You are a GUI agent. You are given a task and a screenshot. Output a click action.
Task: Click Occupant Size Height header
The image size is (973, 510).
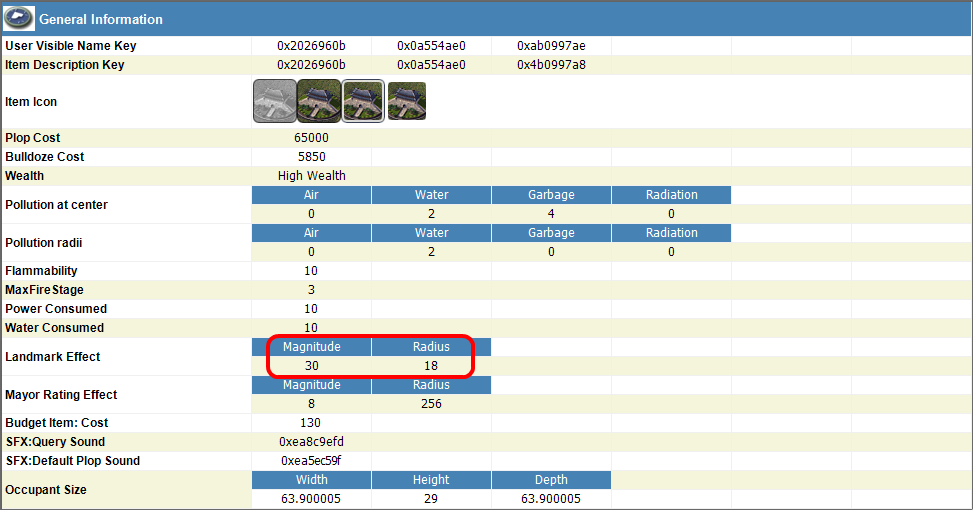click(x=431, y=480)
